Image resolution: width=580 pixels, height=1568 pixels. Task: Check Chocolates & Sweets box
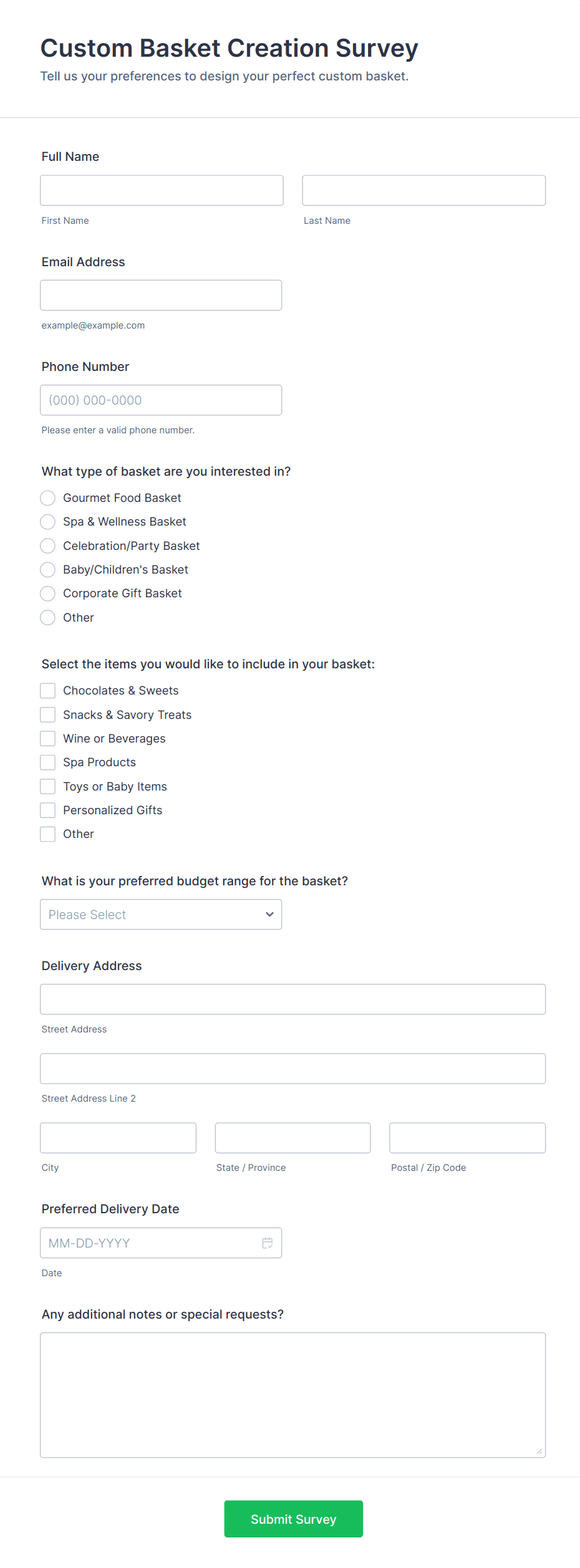(x=48, y=690)
